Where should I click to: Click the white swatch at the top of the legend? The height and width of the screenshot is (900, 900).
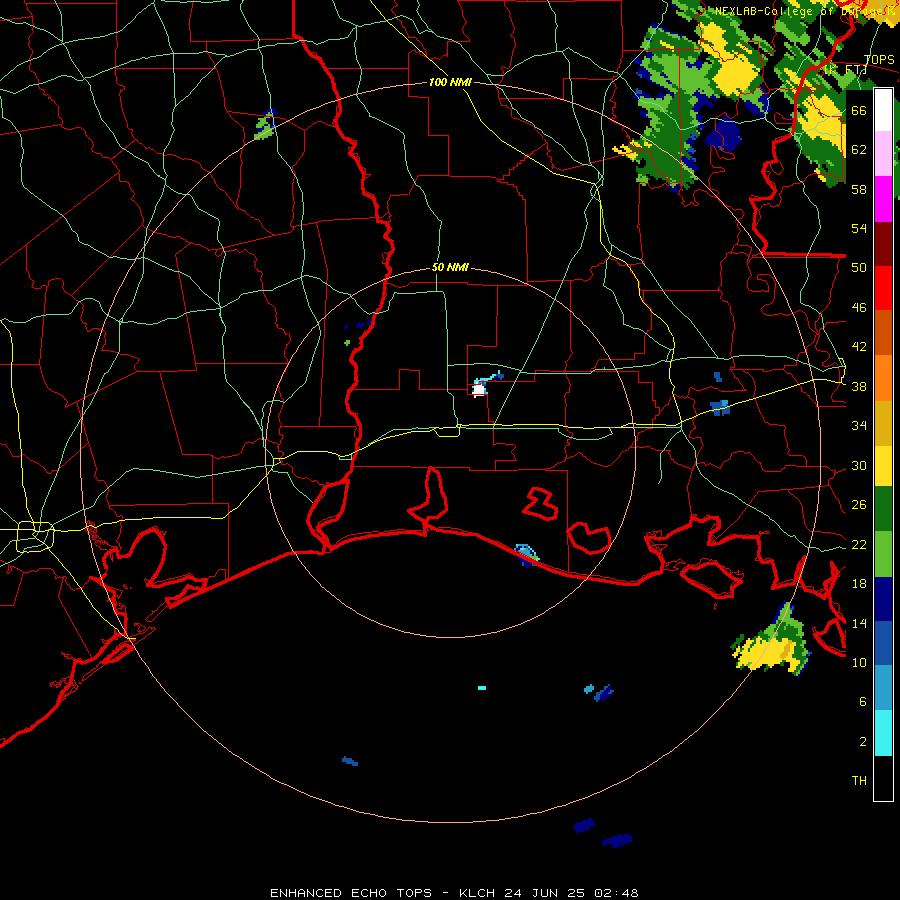pos(883,110)
